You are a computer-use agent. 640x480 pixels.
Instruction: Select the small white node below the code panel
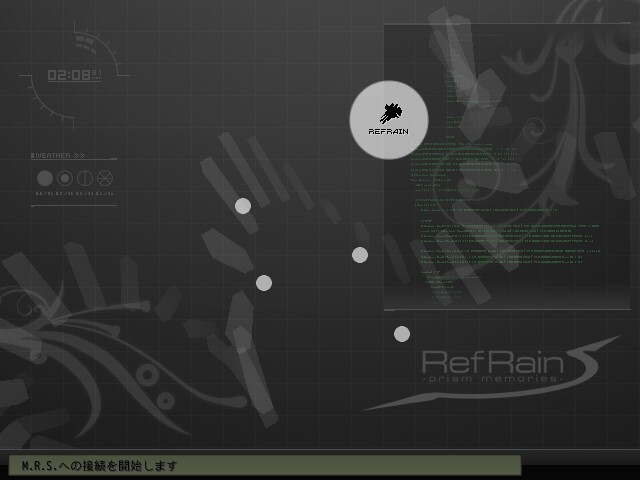click(x=402, y=334)
